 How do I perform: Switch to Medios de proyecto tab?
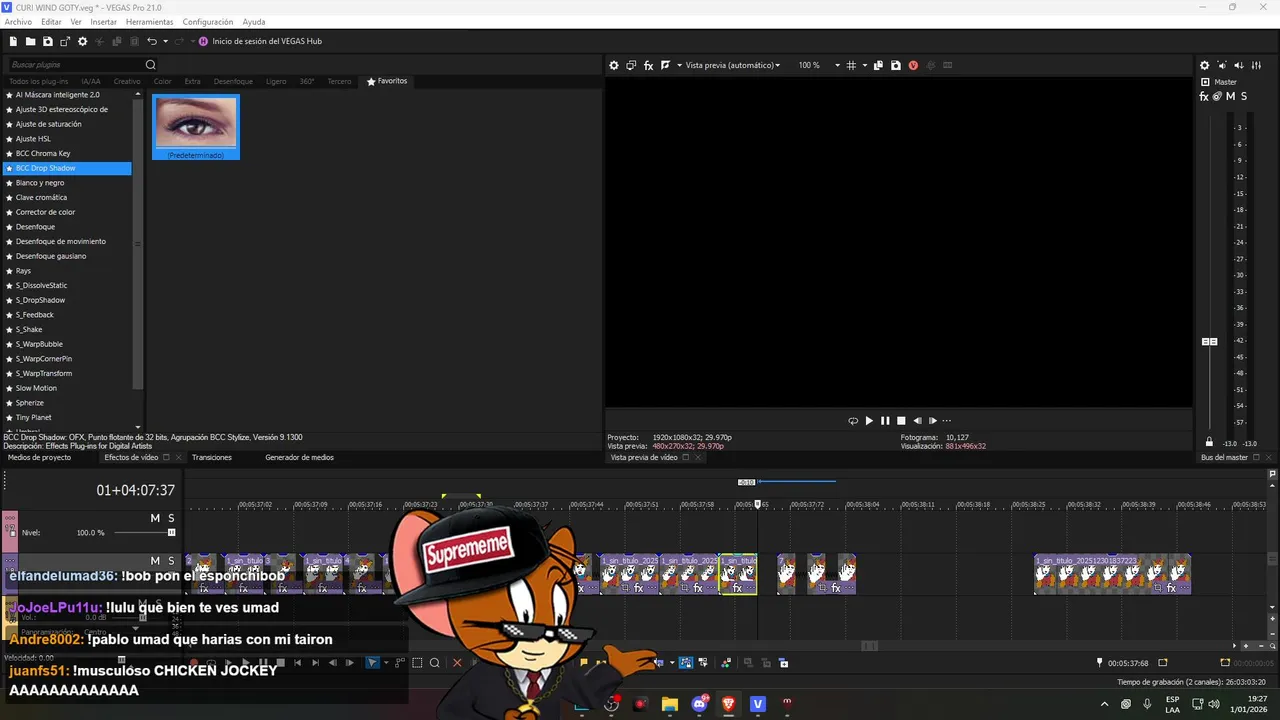click(39, 458)
